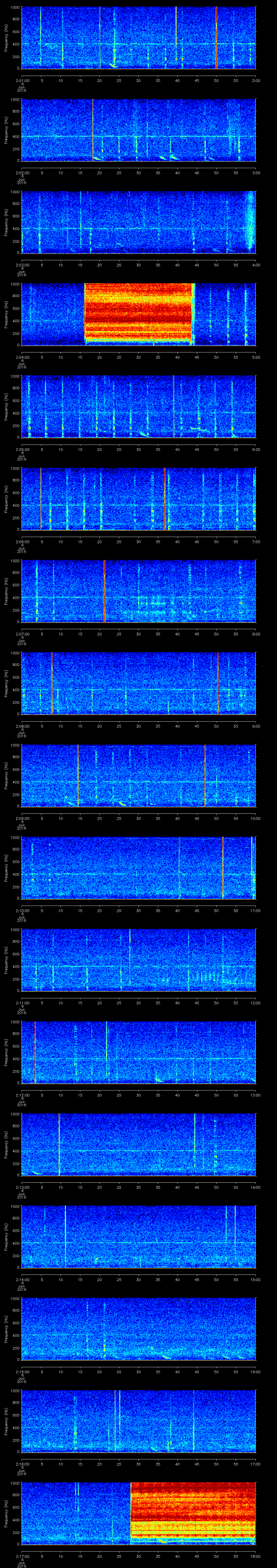
Task: Select the spectrogram panel starting at 2:10:00
Action: coord(138,868)
